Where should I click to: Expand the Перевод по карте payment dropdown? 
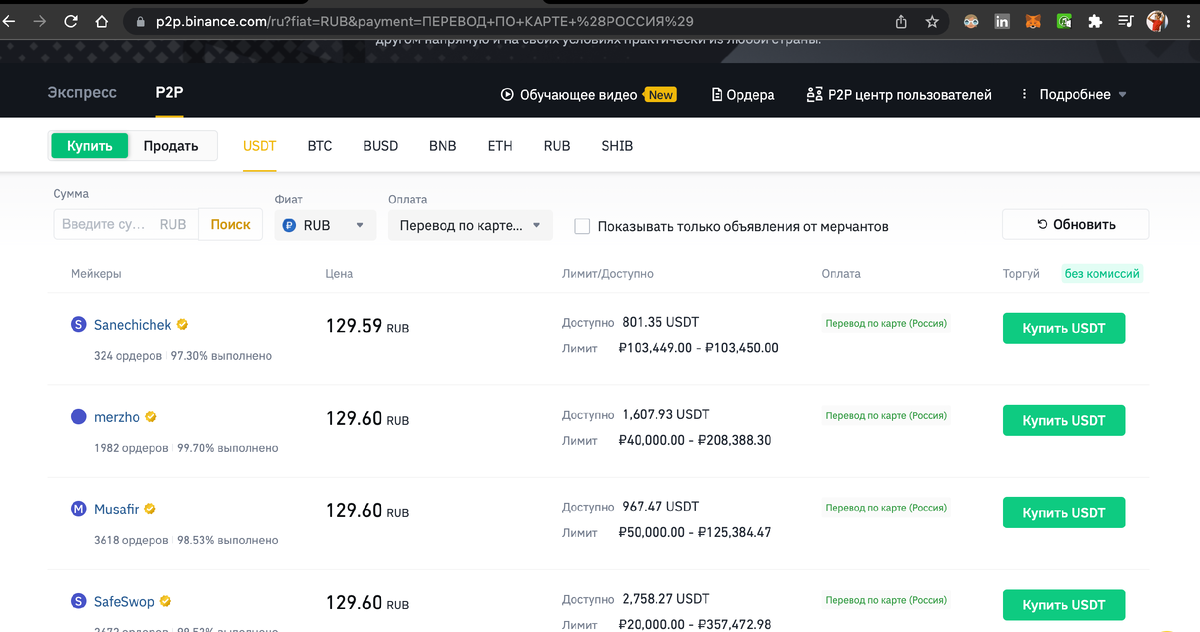pos(470,225)
